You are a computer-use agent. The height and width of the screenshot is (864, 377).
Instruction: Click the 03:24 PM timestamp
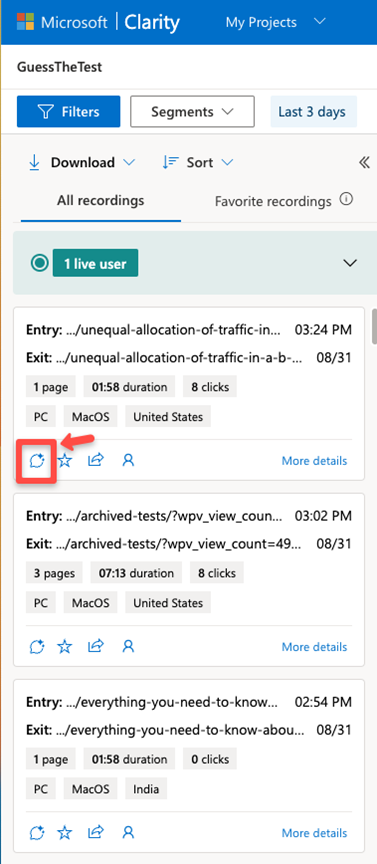click(323, 331)
